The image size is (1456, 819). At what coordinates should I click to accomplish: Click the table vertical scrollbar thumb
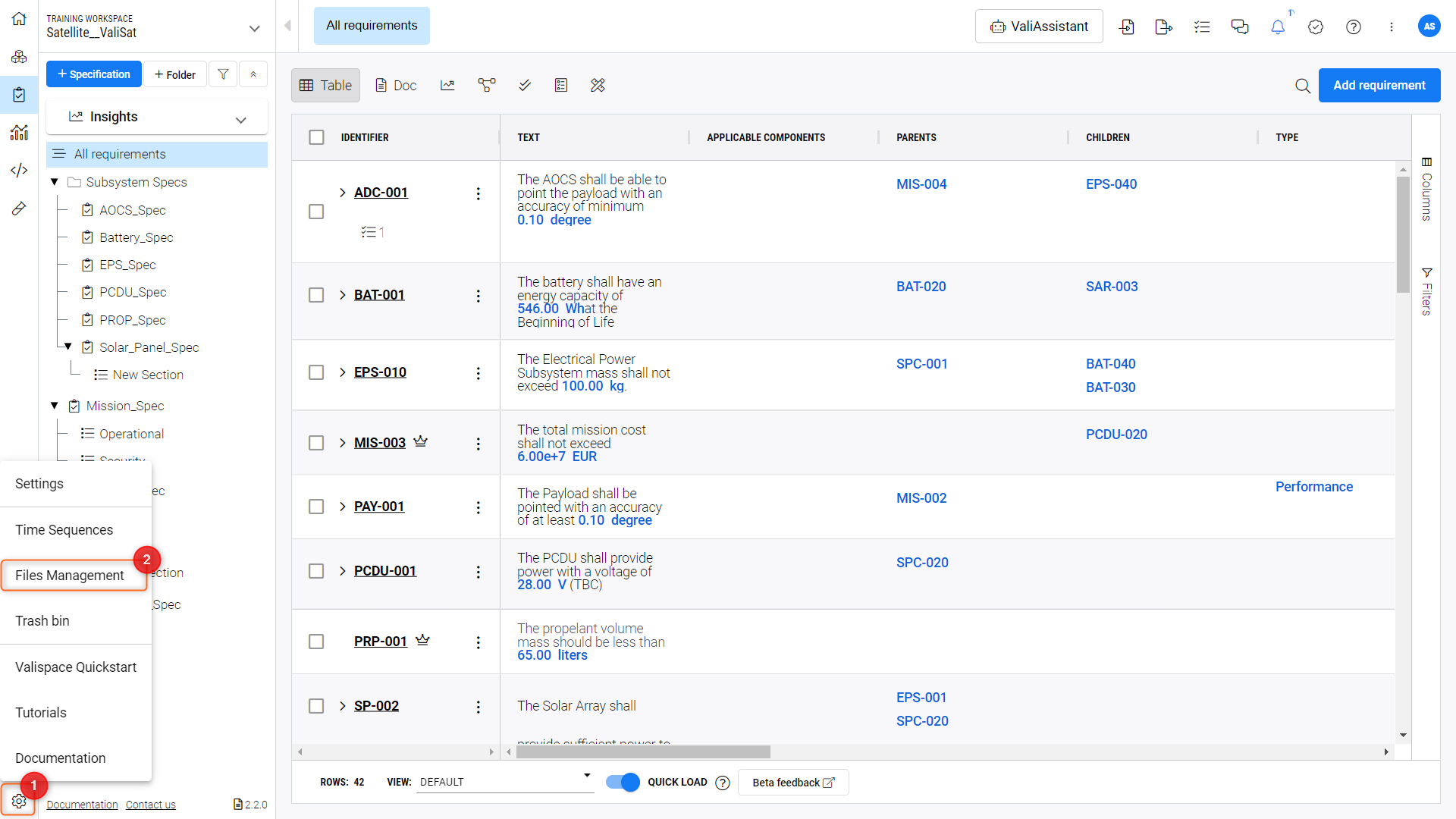(1403, 234)
